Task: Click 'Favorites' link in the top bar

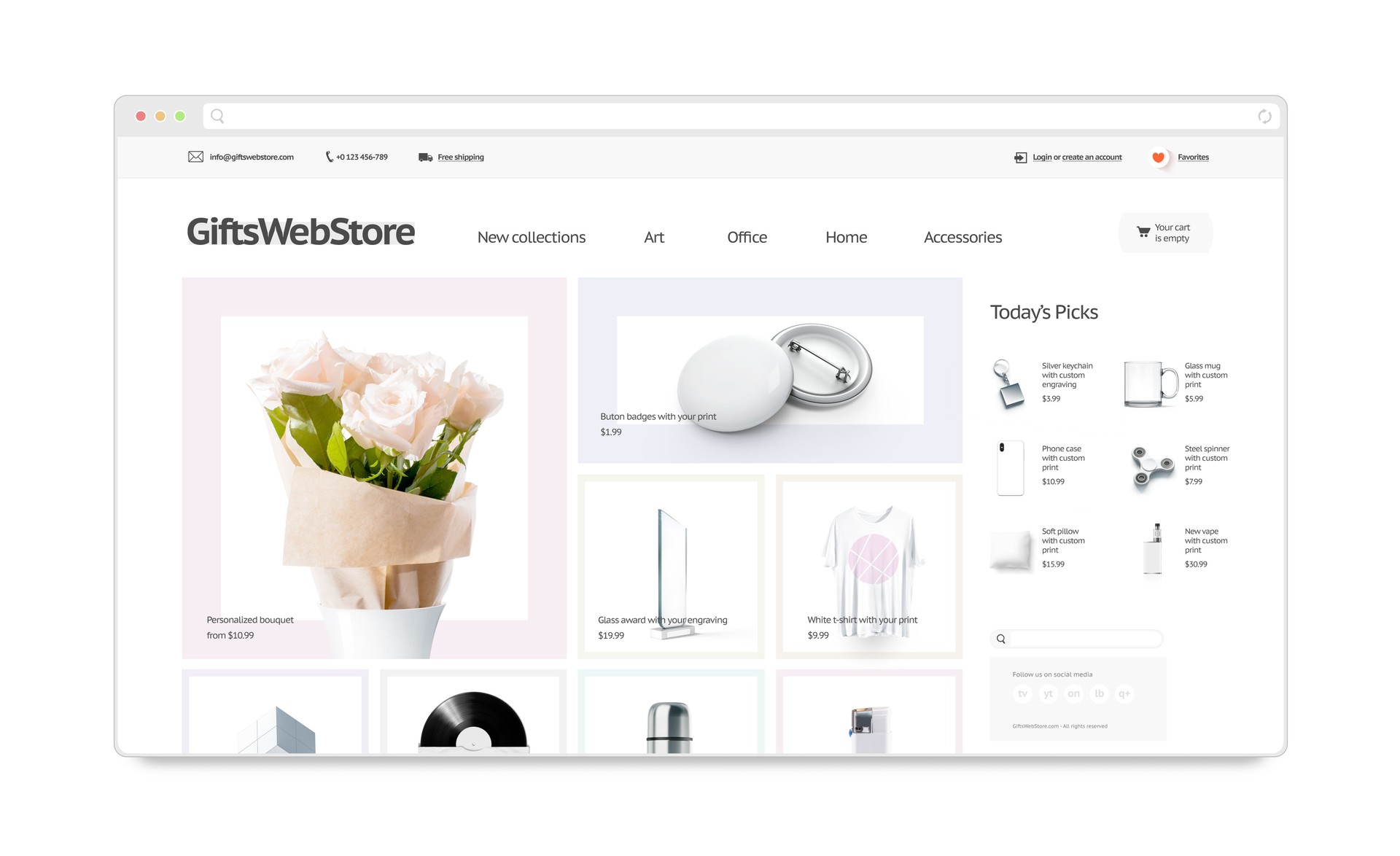Action: (1193, 157)
